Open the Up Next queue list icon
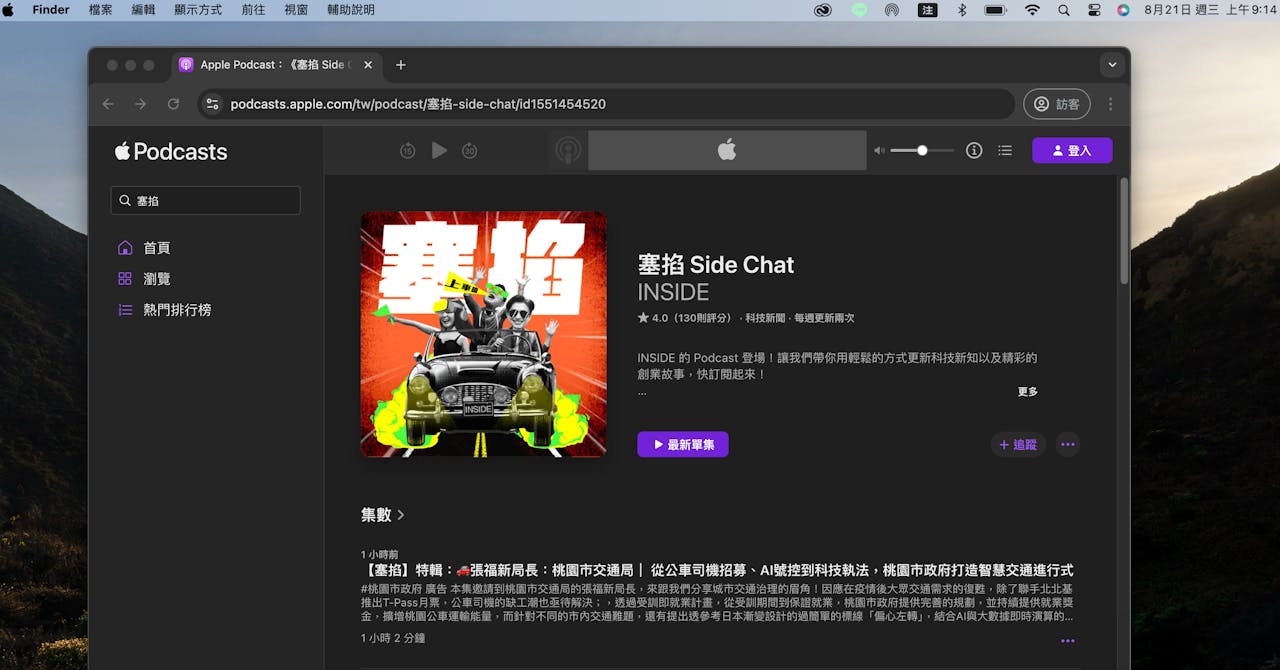The width and height of the screenshot is (1280, 670). 1005,150
